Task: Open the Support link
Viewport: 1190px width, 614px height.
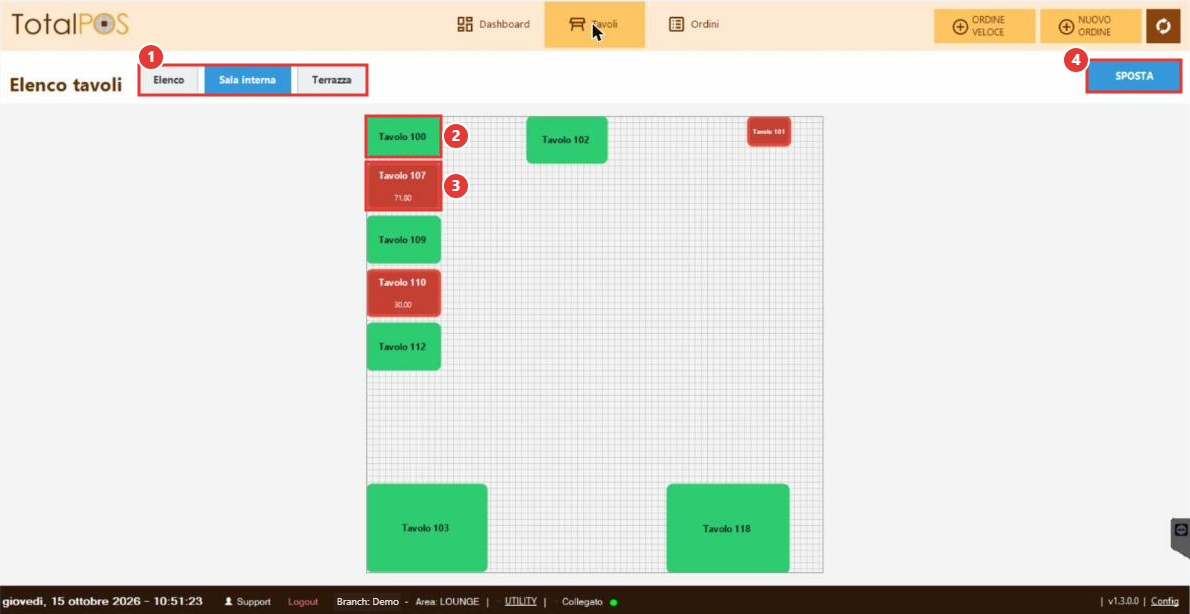Action: point(247,602)
